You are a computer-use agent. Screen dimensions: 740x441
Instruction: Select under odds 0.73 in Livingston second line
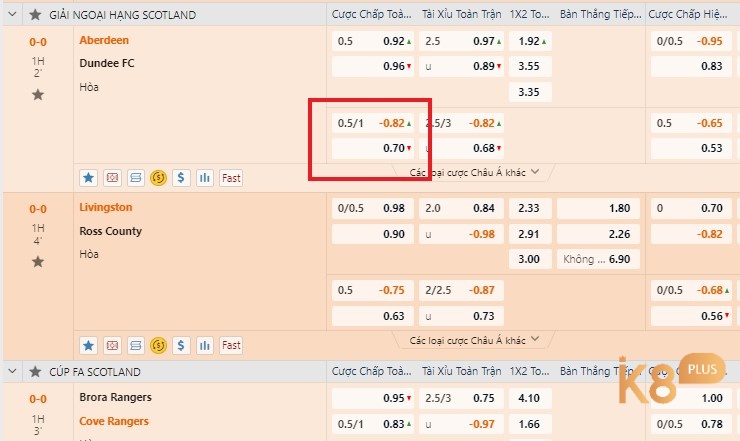[x=461, y=316]
